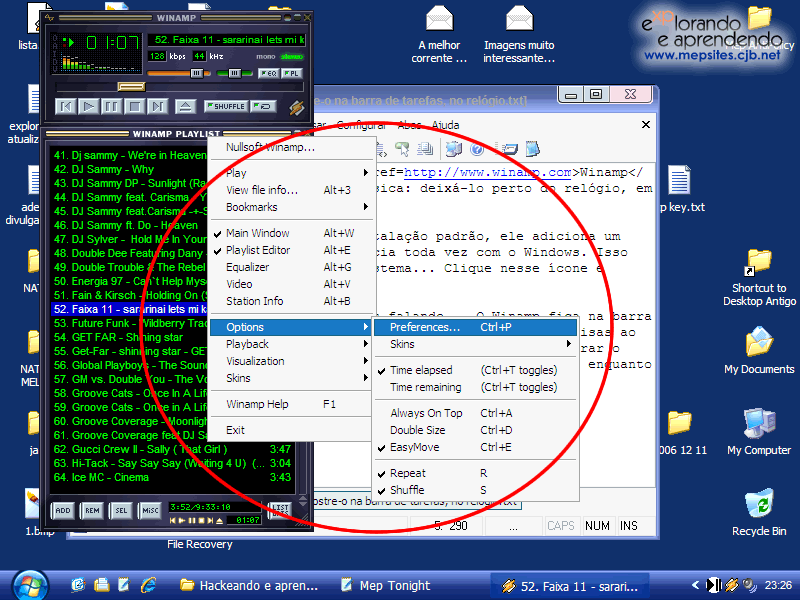This screenshot has width=800, height=600.
Task: Click the Eject button in Winamp
Action: pos(185,107)
